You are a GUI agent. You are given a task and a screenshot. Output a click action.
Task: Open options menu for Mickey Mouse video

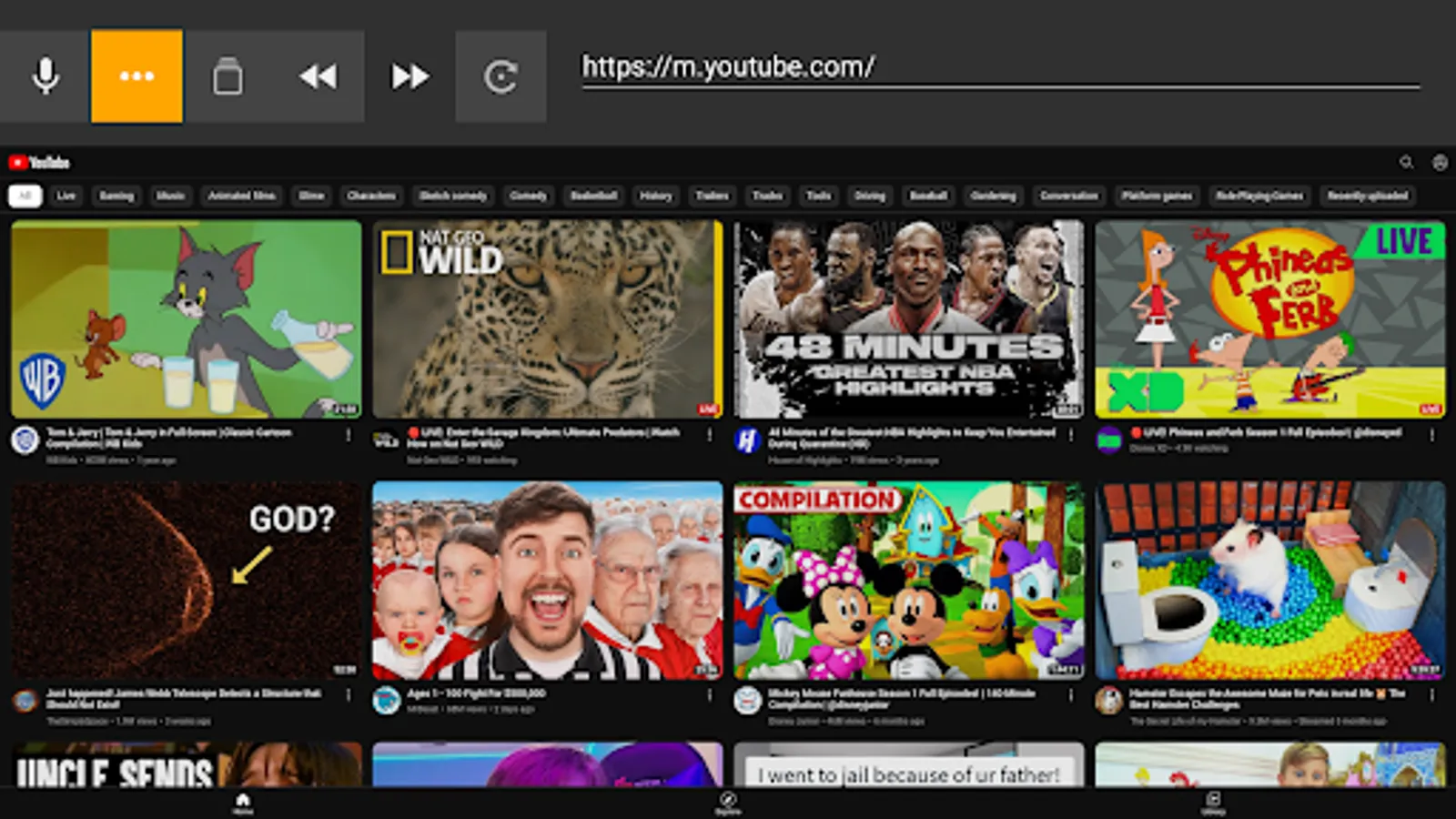pyautogui.click(x=1071, y=696)
